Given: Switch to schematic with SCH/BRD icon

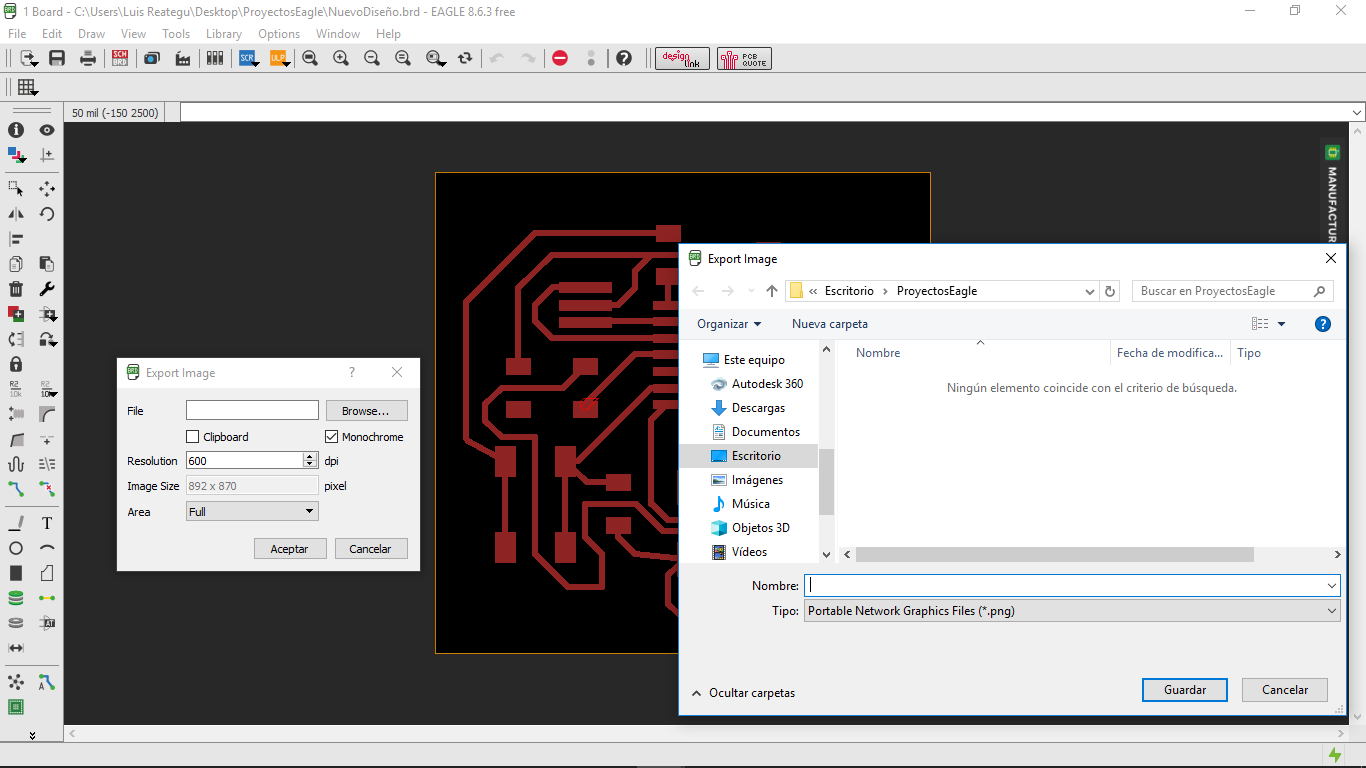Looking at the screenshot, I should tap(120, 58).
